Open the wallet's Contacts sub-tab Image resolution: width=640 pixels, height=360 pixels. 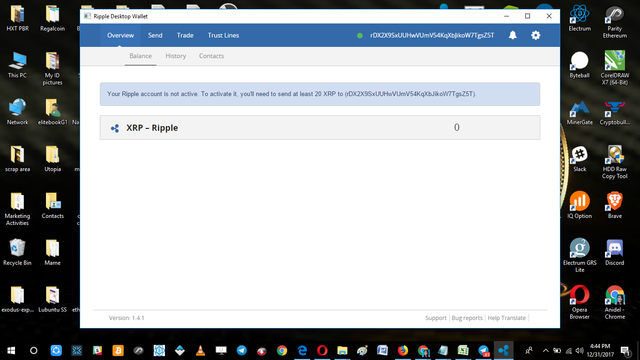point(211,56)
